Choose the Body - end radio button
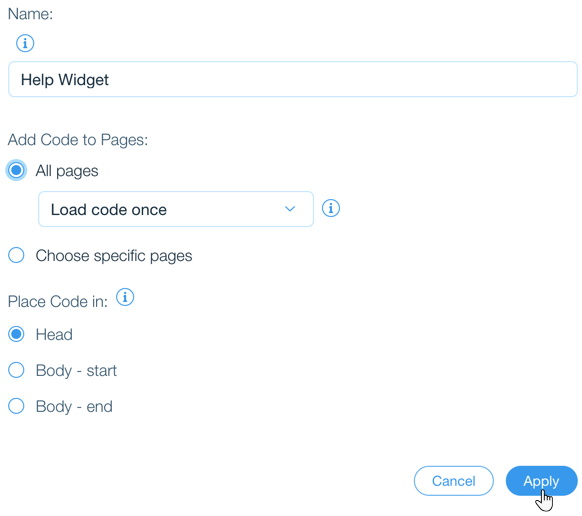 pos(16,406)
